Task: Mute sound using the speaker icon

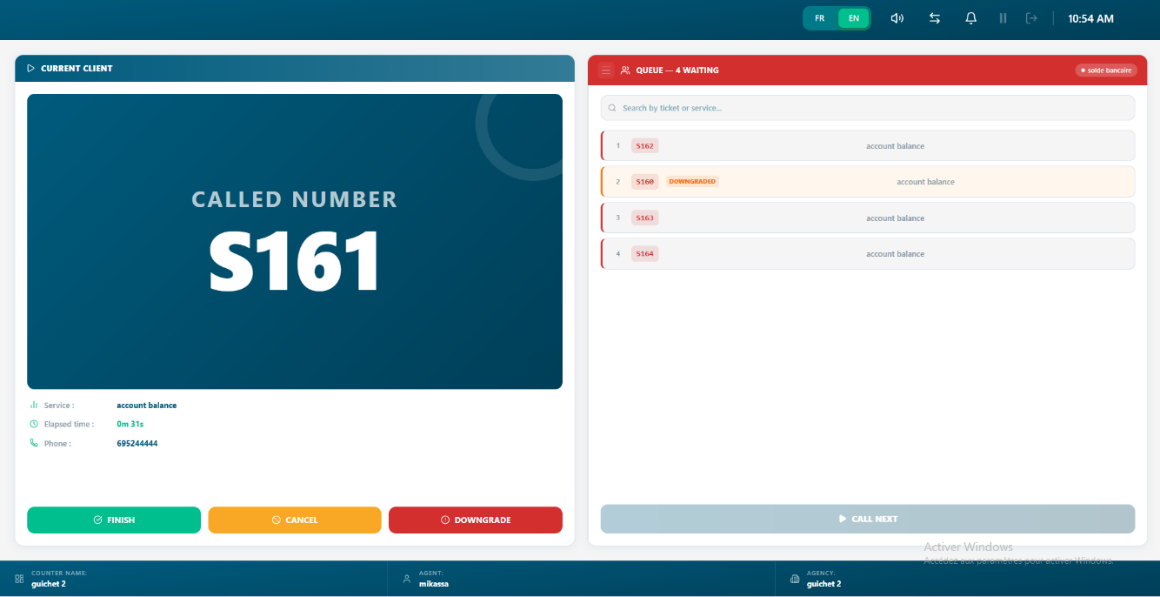Action: (897, 18)
